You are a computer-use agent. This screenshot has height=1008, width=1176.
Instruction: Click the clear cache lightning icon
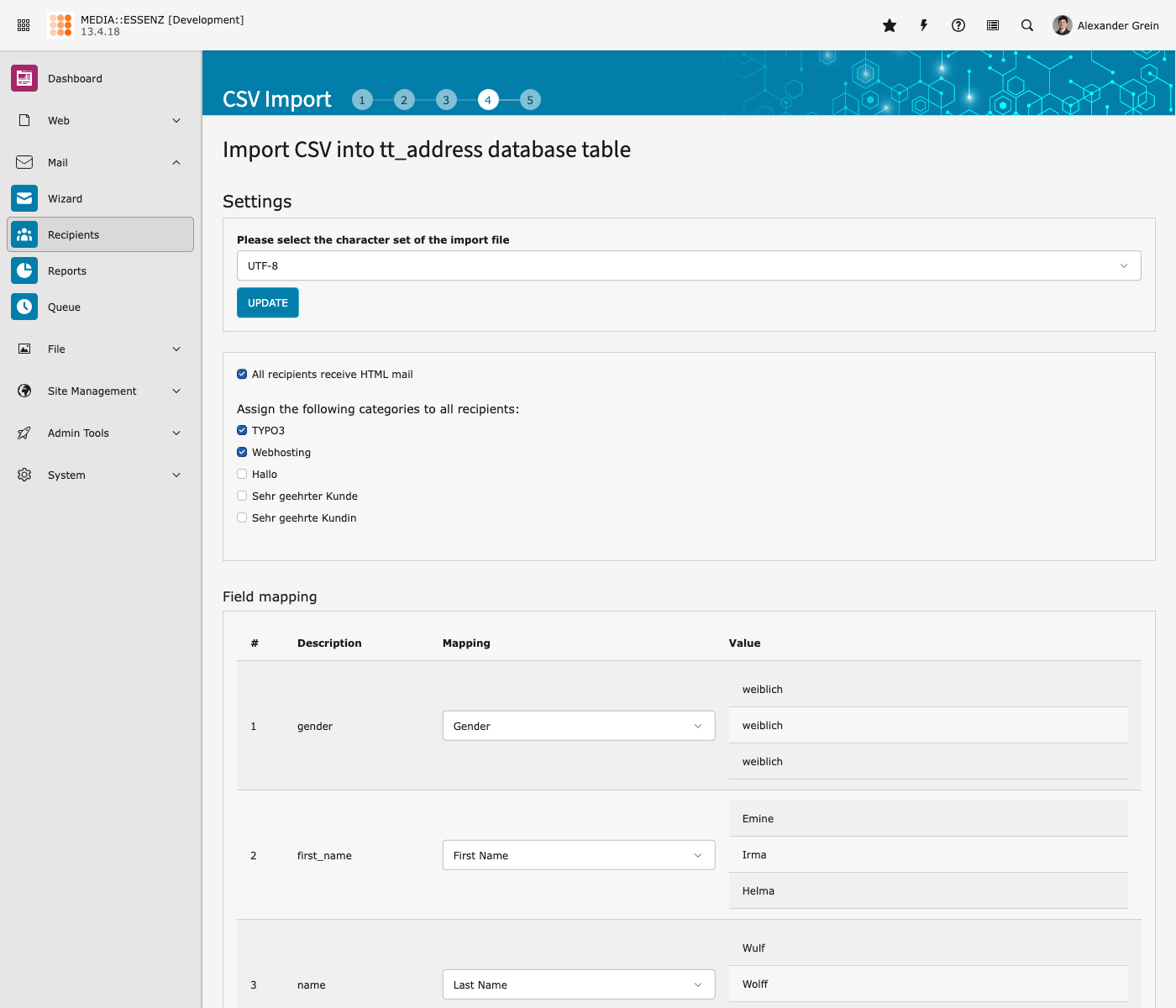924,25
